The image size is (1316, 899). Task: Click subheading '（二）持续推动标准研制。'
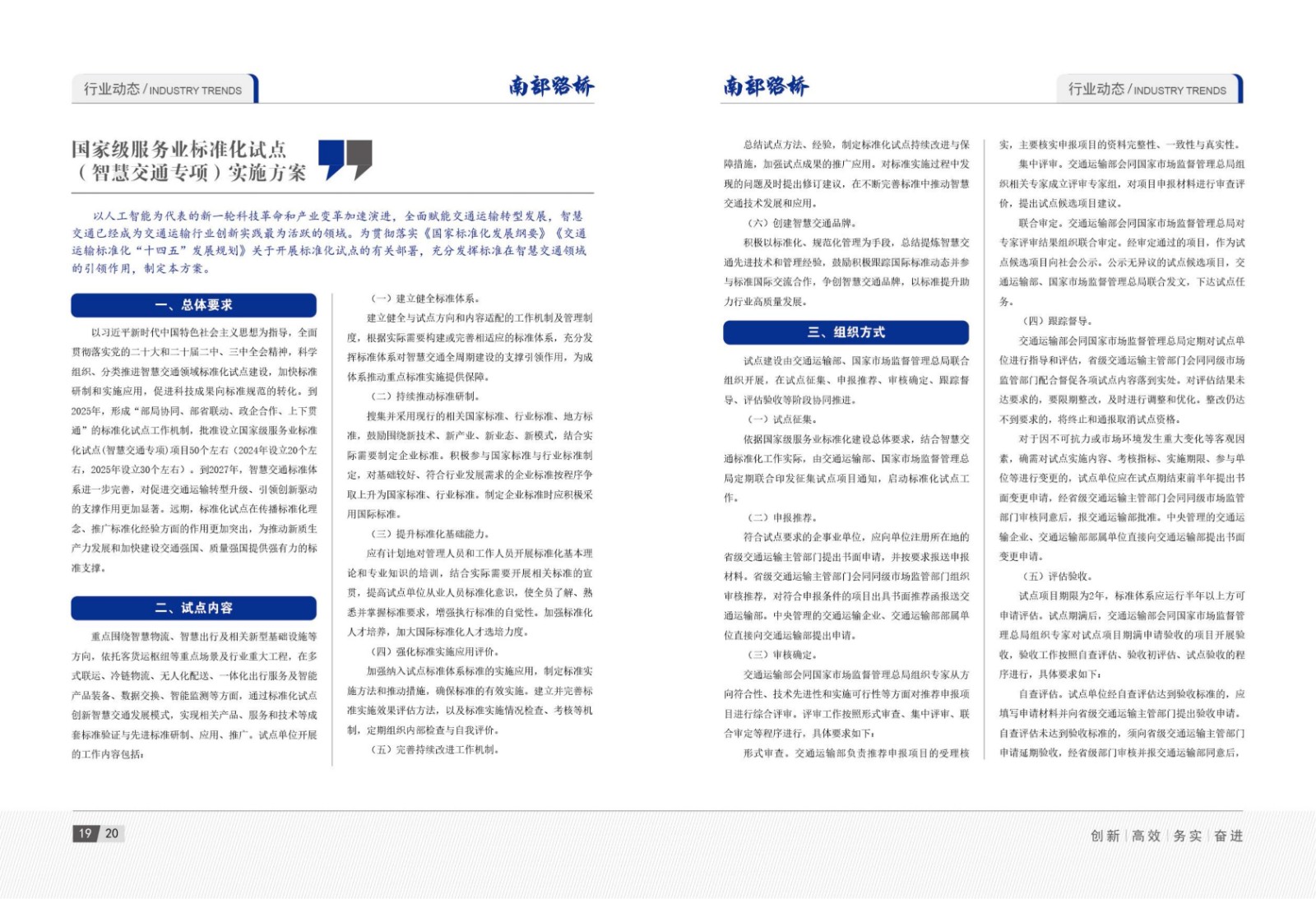(424, 396)
